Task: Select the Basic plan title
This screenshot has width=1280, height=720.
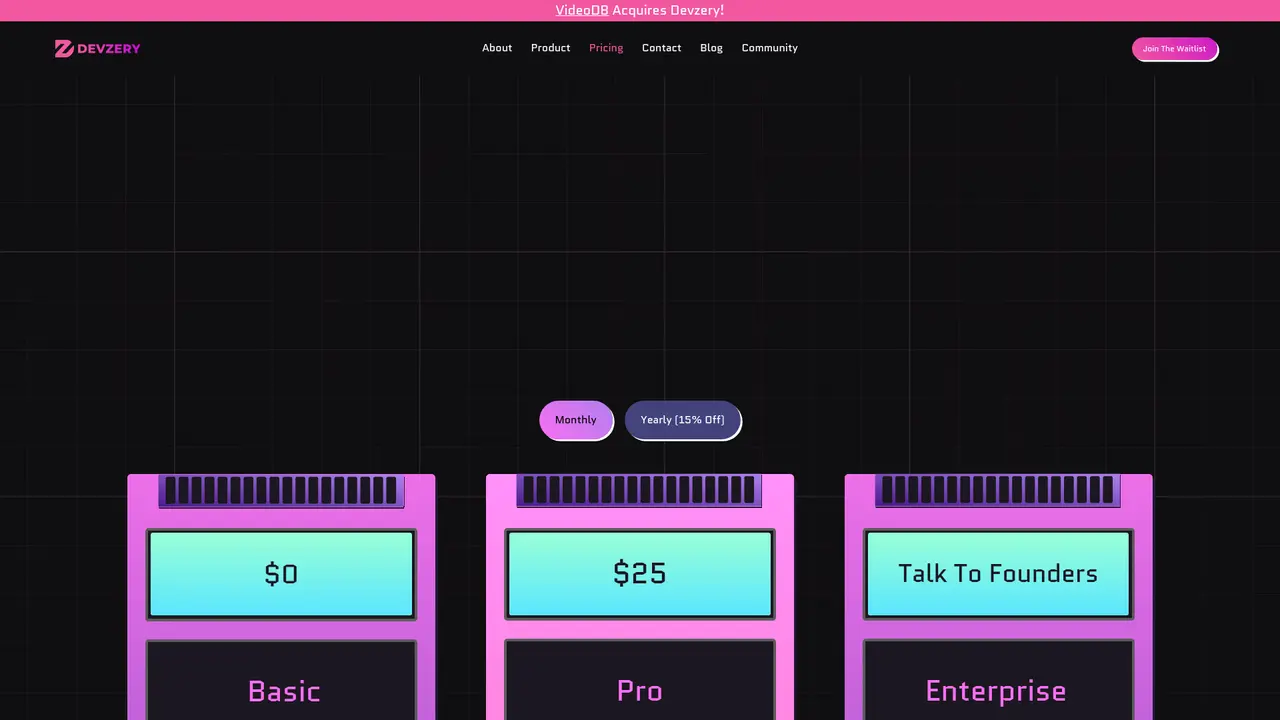Action: click(284, 691)
